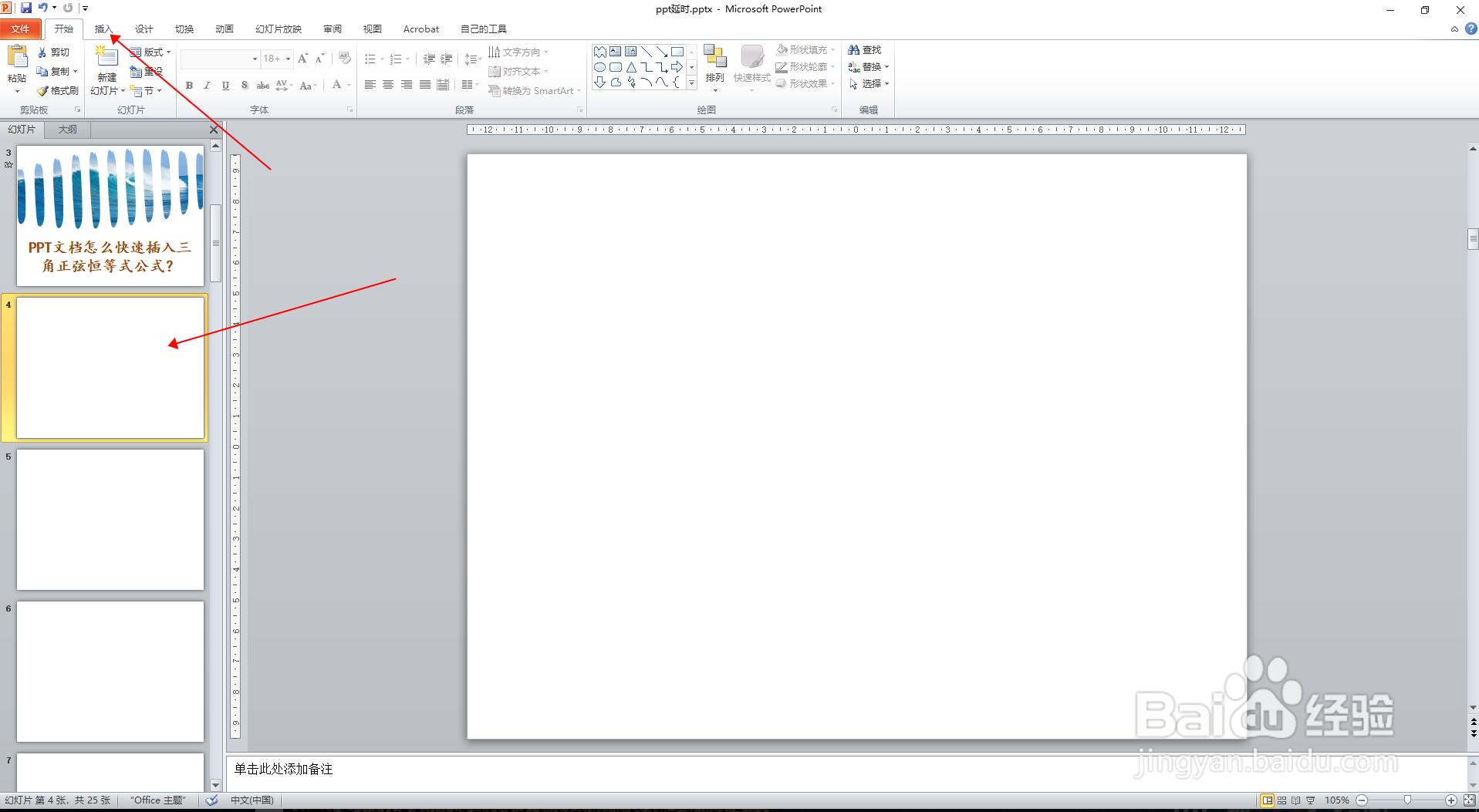Click the Arrange (排列) icon
The image size is (1479, 812).
715,57
